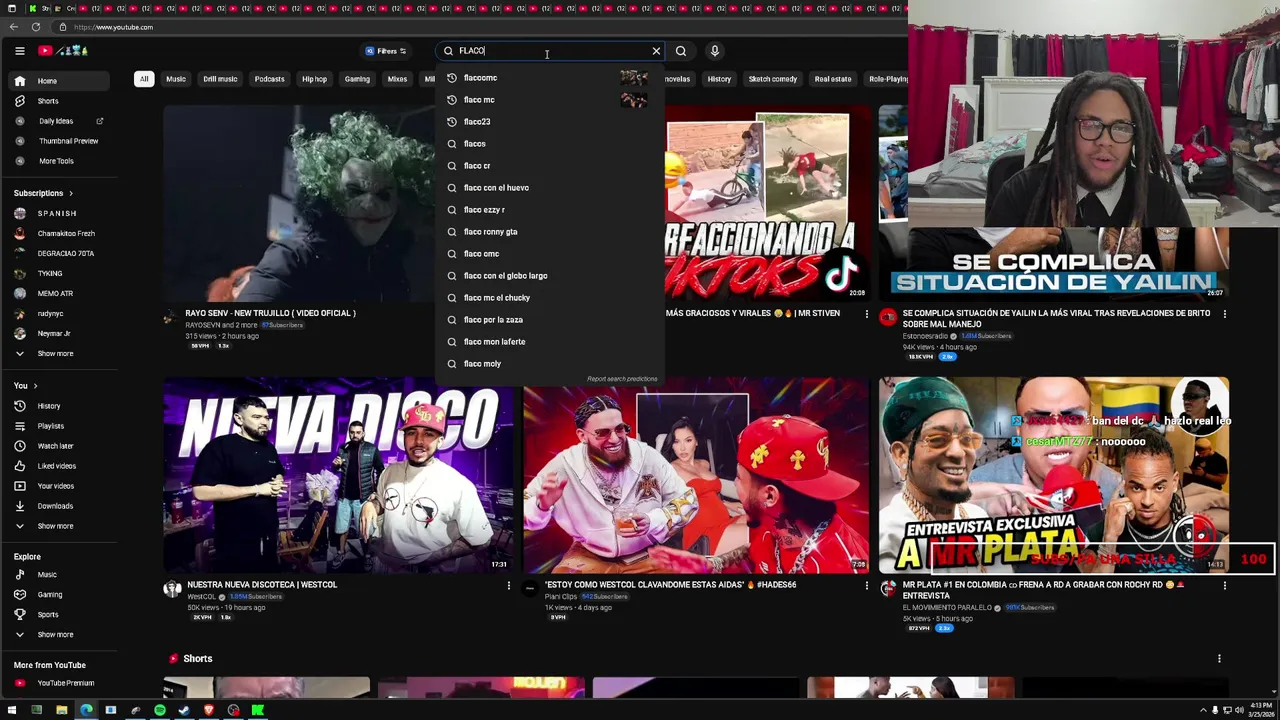Open the NUEVA DISCO Westcol video thumbnail
This screenshot has height=720, width=1280.
point(339,475)
